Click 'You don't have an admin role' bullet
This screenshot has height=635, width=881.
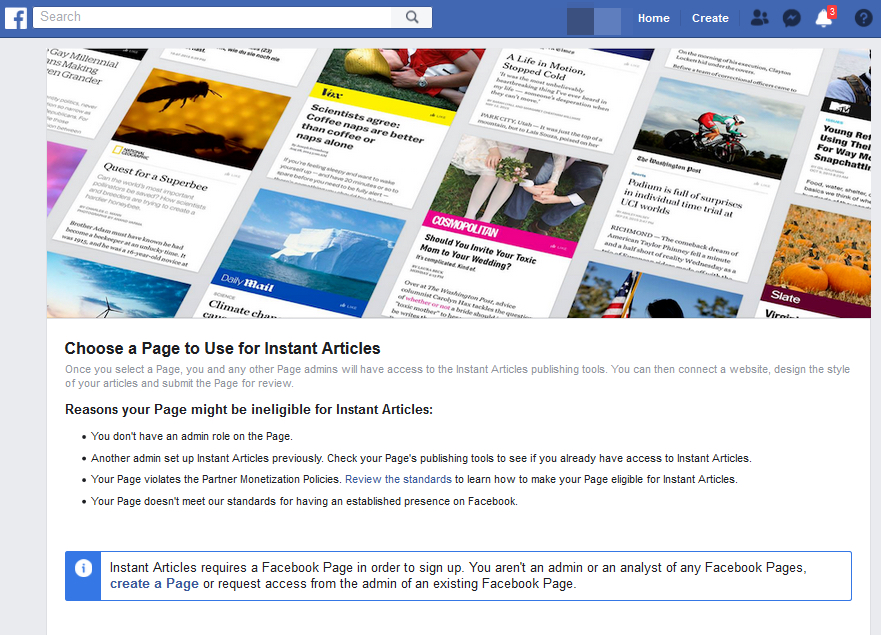tap(192, 436)
